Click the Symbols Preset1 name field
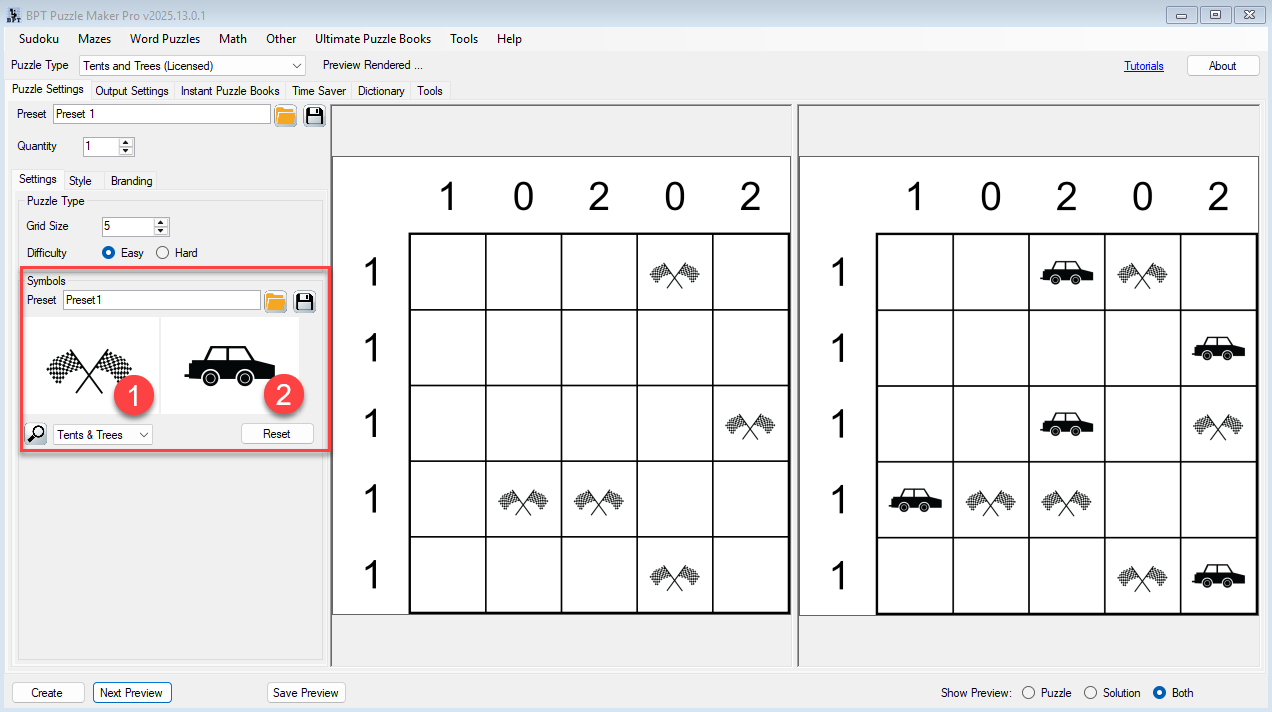Viewport: 1272px width, 712px height. 161,300
